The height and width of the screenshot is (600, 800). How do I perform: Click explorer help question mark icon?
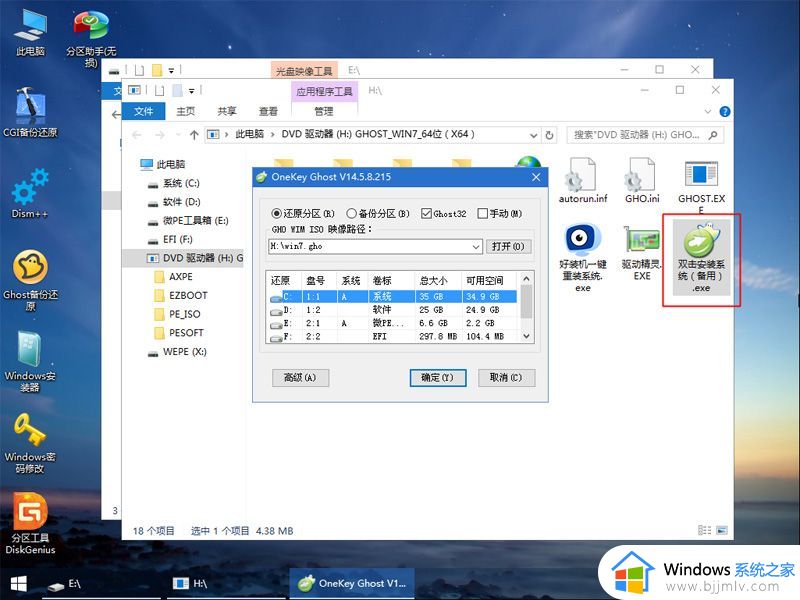coord(724,111)
